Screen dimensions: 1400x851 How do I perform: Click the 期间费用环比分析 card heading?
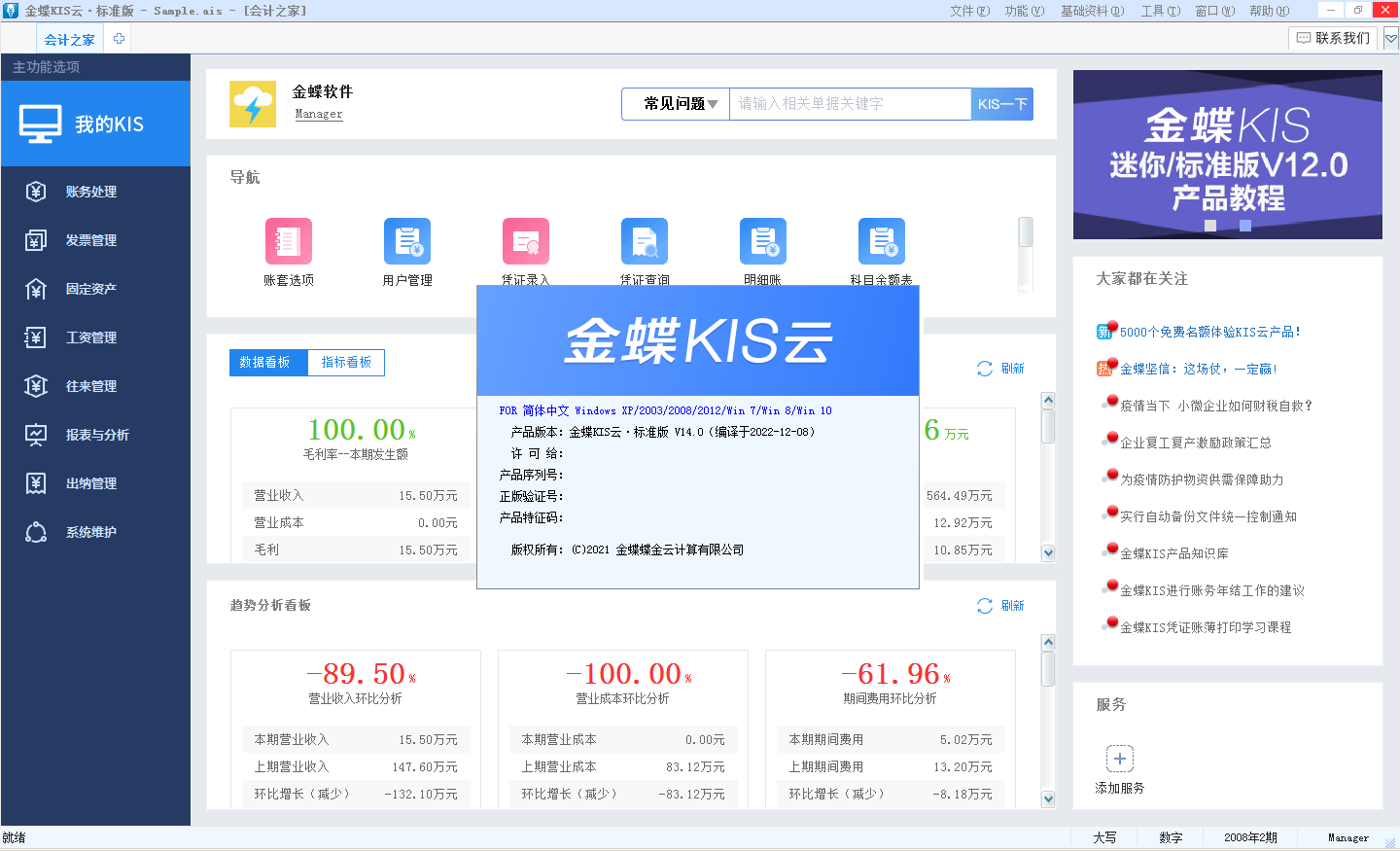pyautogui.click(x=891, y=698)
